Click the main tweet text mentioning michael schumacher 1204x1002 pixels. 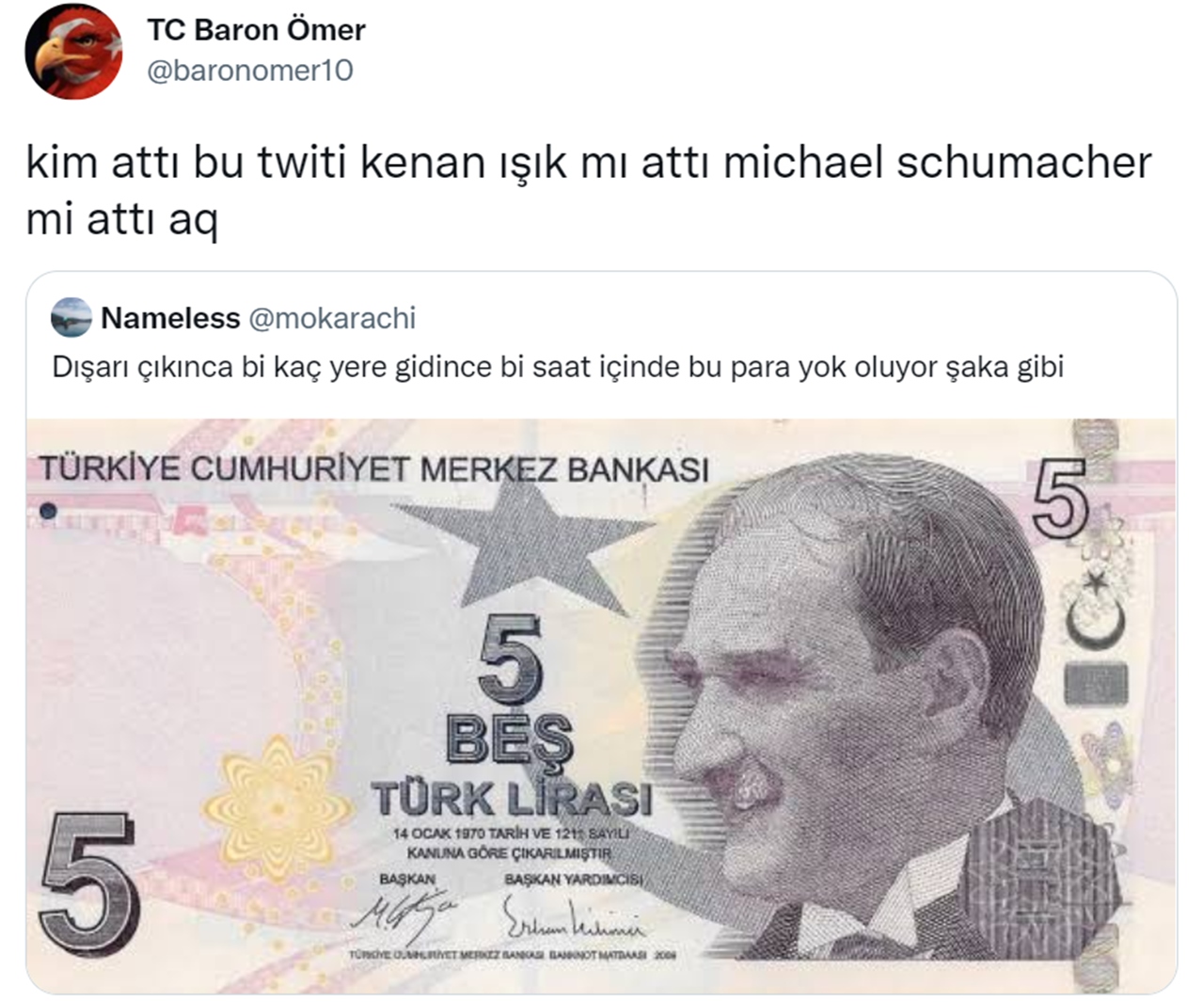tap(589, 191)
